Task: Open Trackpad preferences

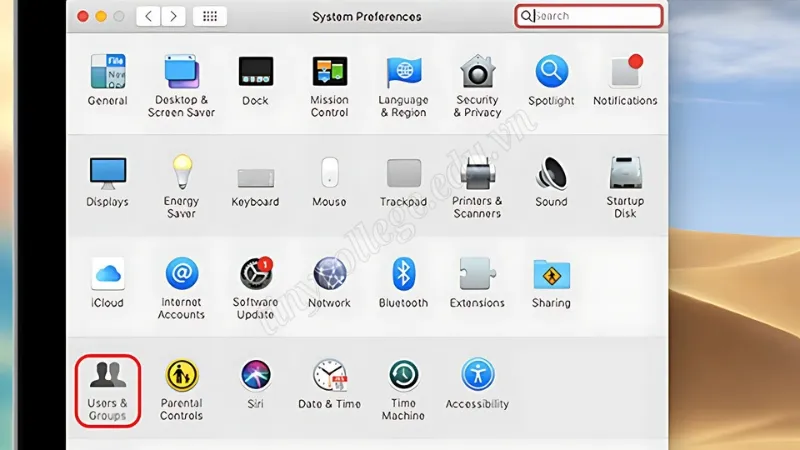Action: tap(403, 181)
